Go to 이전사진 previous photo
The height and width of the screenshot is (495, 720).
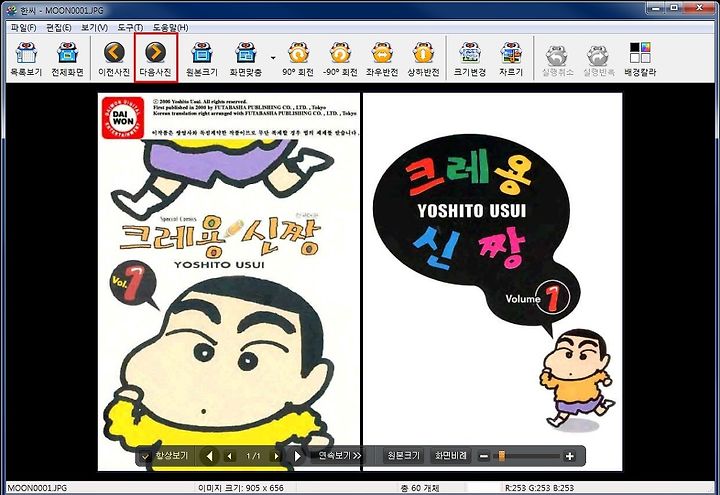click(x=114, y=59)
